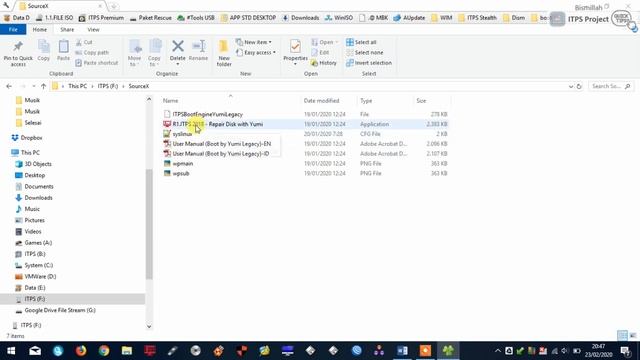Open ITPS Premium bookmark in toolbar
The image size is (640, 360).
[101, 18]
